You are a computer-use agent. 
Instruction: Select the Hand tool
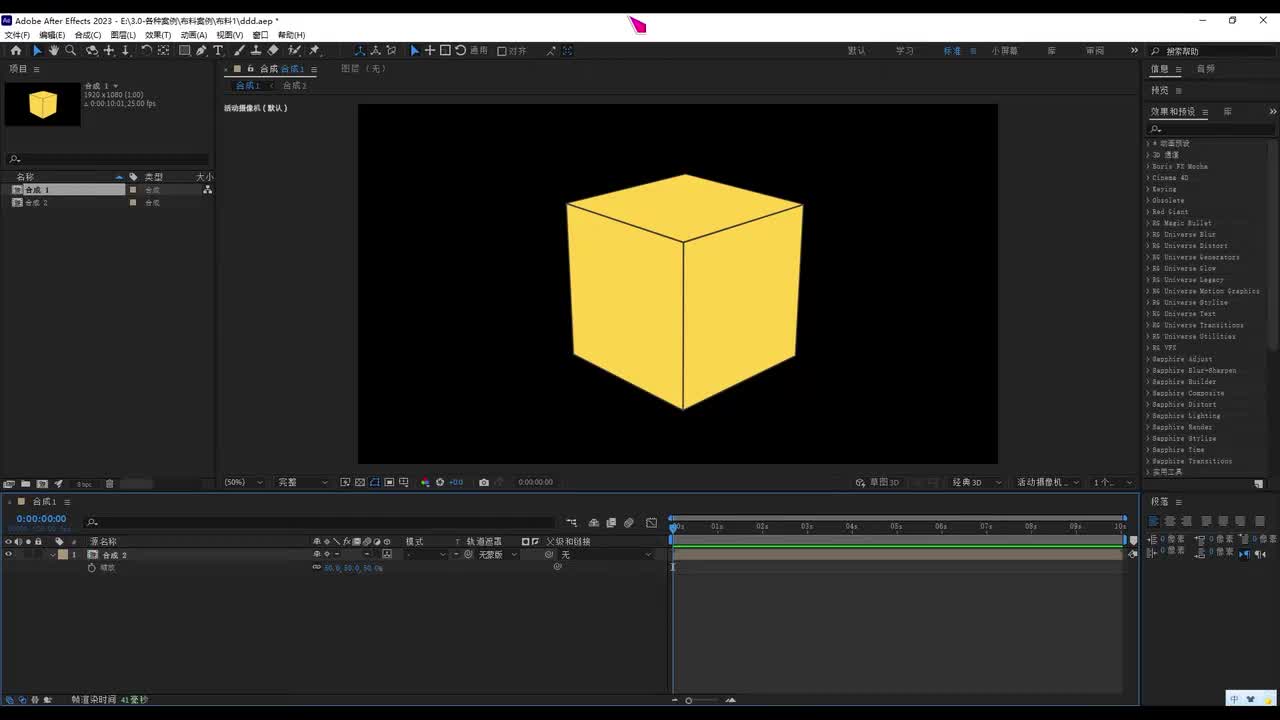click(x=54, y=50)
